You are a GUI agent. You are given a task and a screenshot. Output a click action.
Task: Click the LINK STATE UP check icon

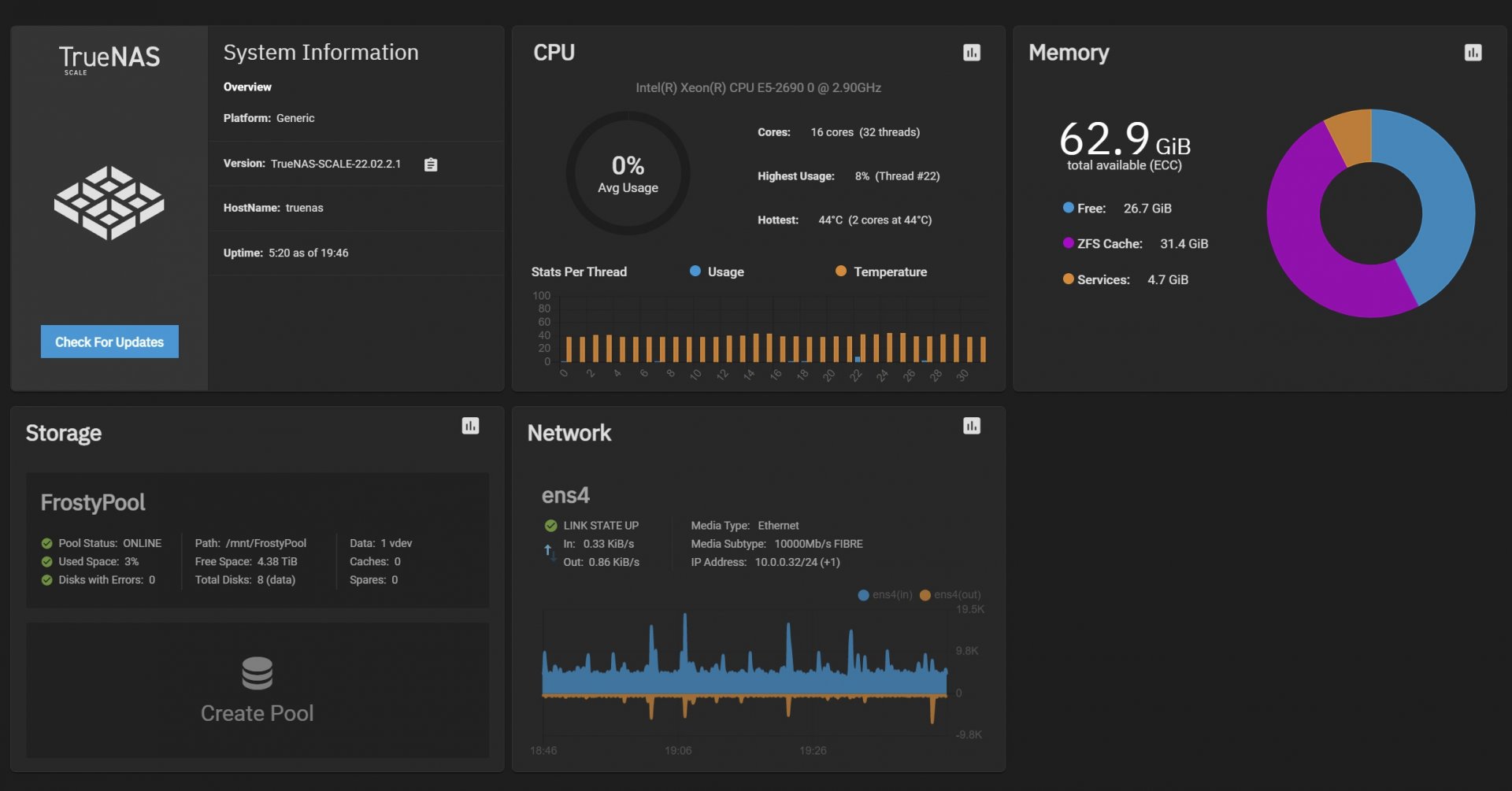(550, 526)
